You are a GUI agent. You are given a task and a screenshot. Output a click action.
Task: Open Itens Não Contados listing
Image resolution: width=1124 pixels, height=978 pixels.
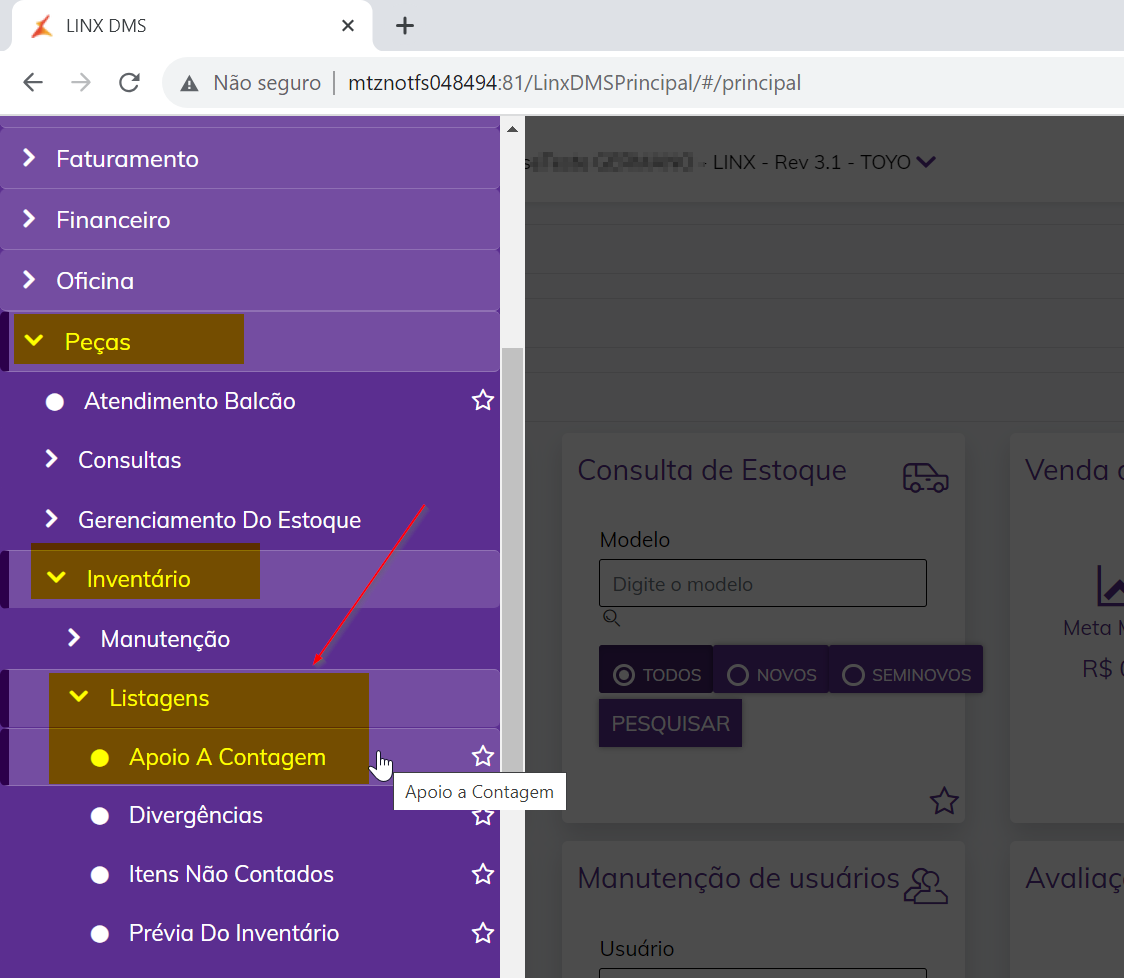point(231,874)
